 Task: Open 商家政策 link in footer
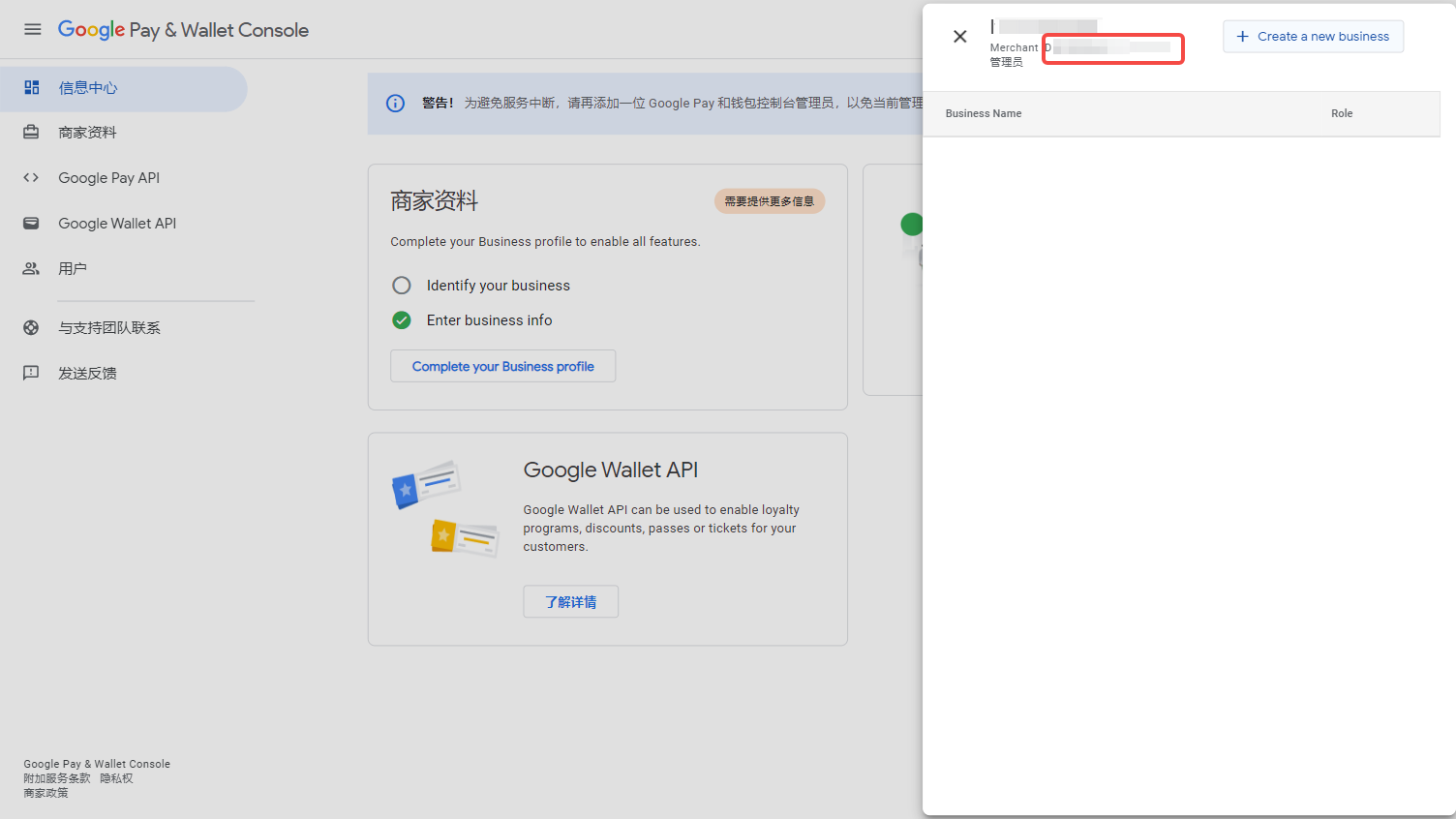(46, 793)
